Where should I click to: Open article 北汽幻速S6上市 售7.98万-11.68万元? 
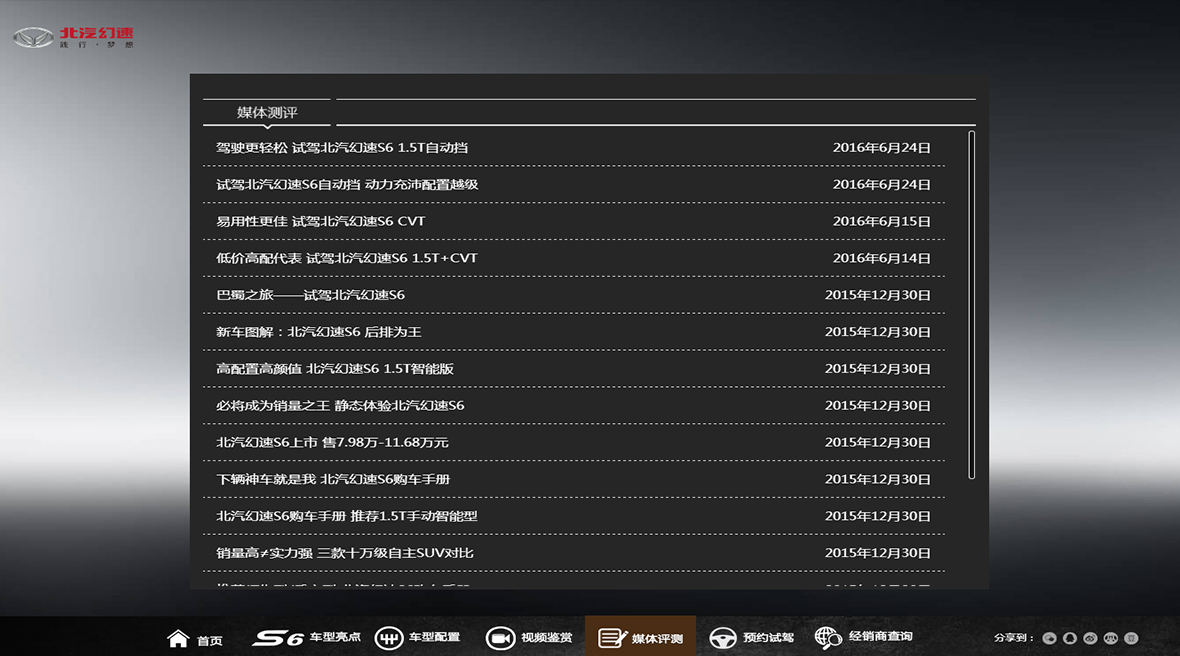332,442
